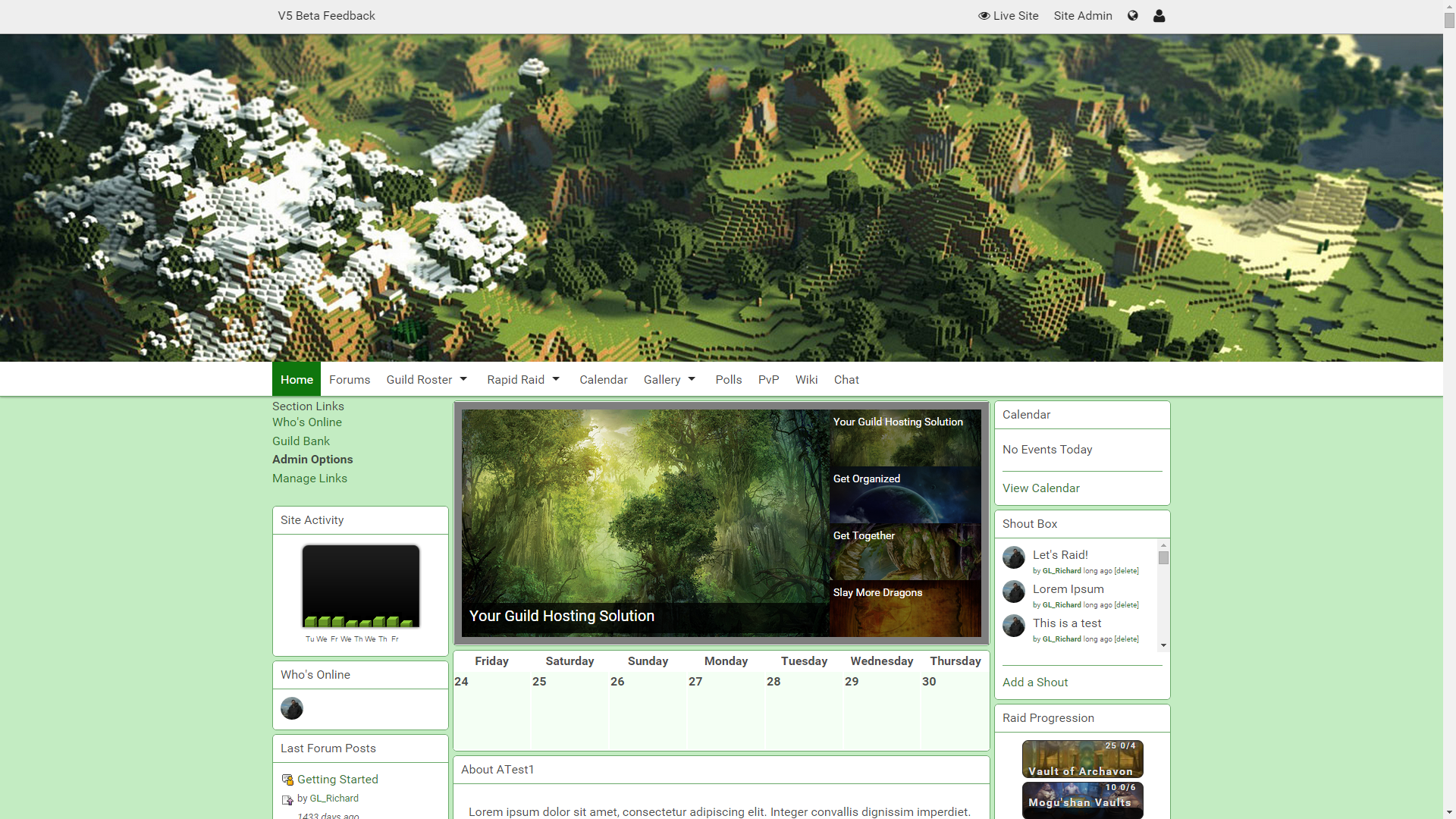Open GL_Richard's profile under Last Forum Posts
Image resolution: width=1456 pixels, height=819 pixels.
(x=334, y=799)
